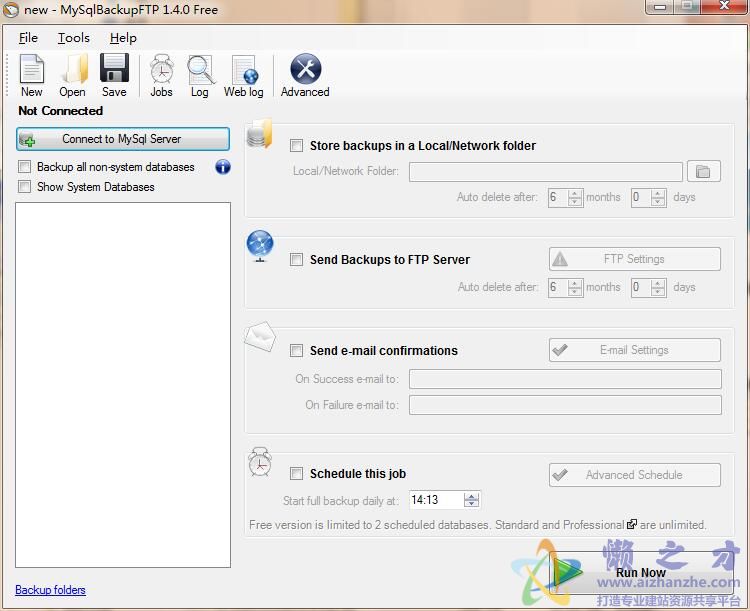Open the Backup folders link
This screenshot has width=750, height=611.
(x=50, y=590)
